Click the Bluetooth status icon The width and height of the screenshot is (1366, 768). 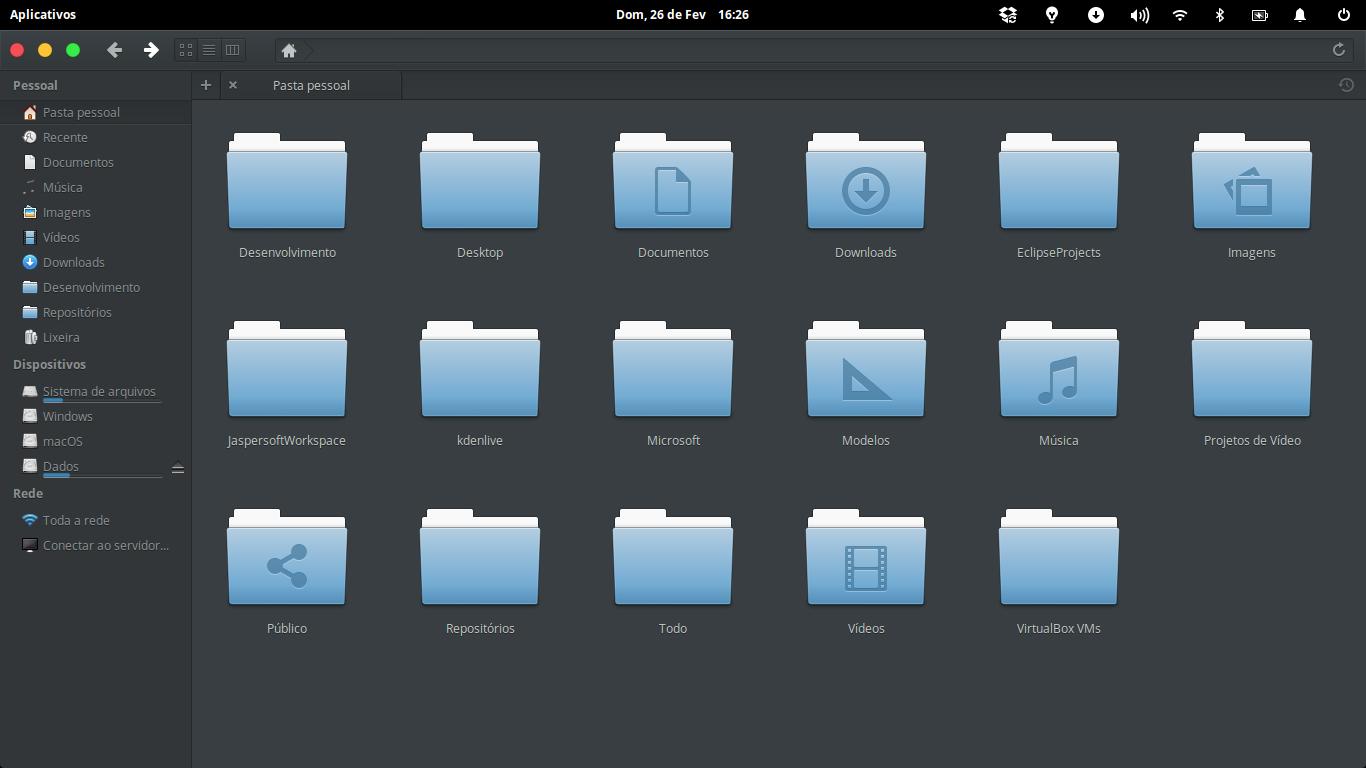1219,15
